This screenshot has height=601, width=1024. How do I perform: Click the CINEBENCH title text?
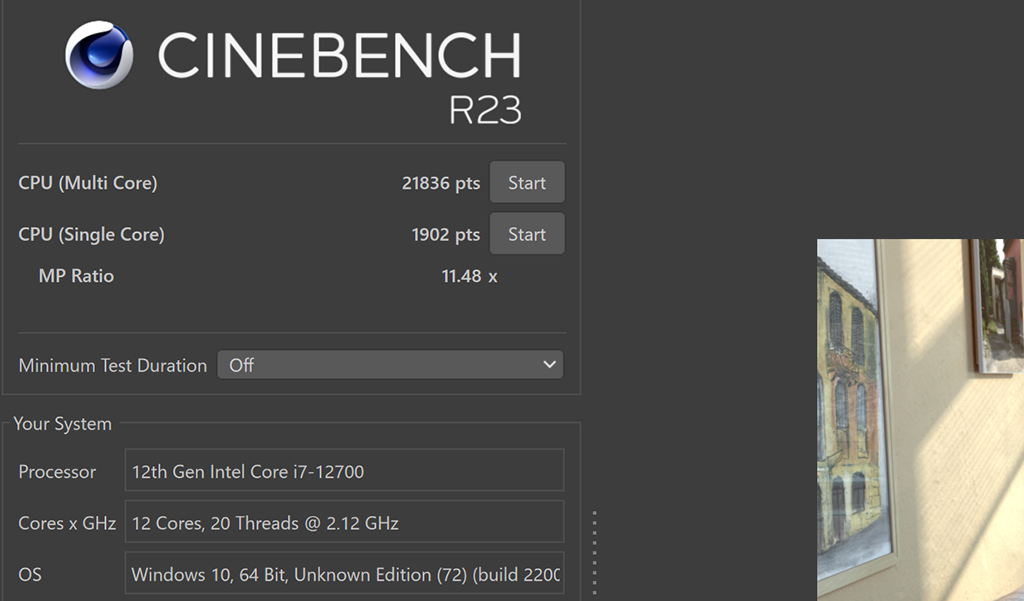(x=340, y=56)
